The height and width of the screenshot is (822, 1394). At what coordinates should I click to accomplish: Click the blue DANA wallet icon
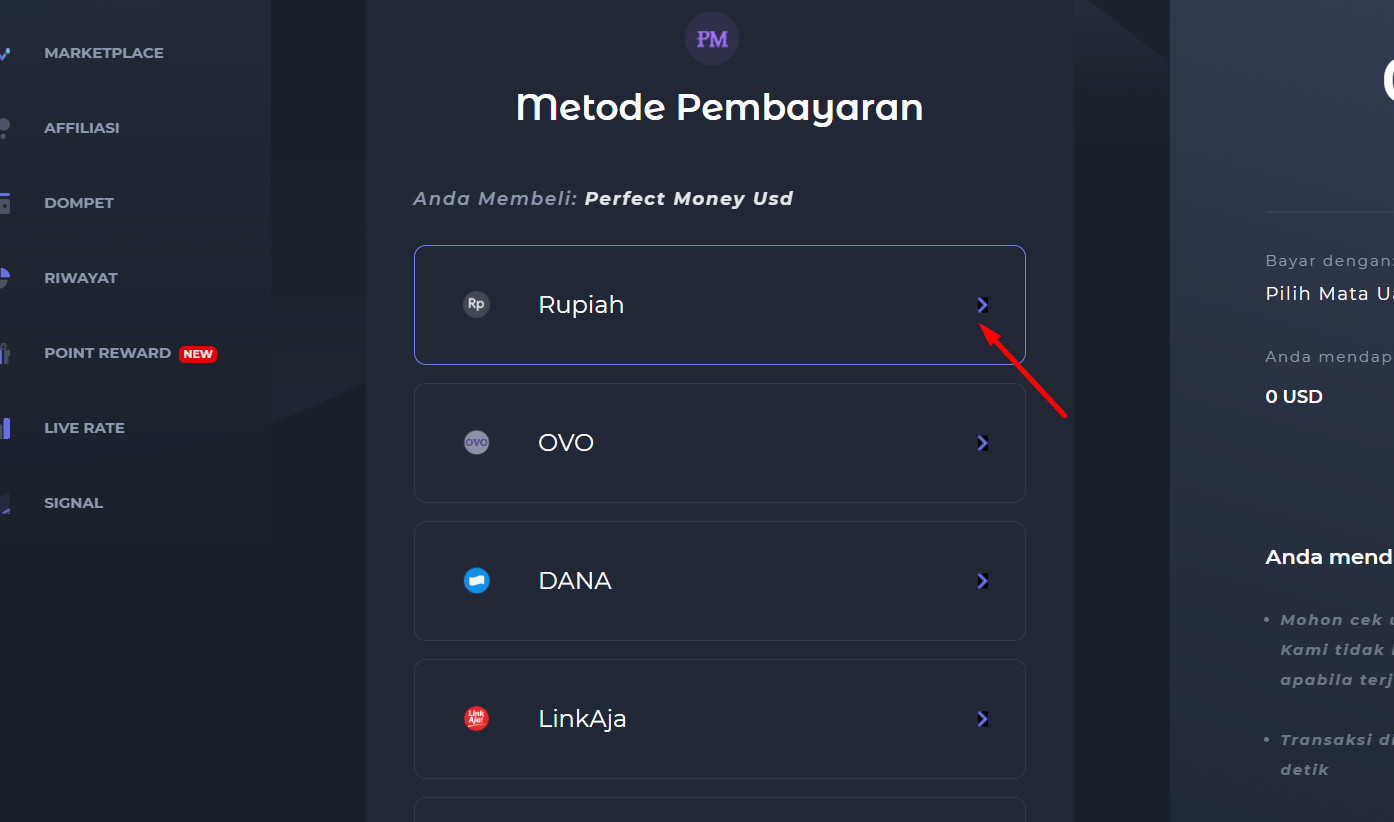[477, 580]
